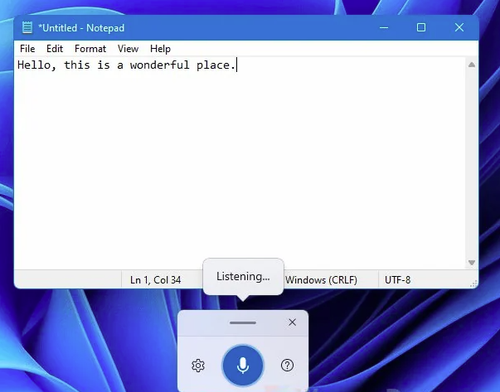Click the scrollbar down arrow
This screenshot has height=392, width=500.
(x=471, y=263)
